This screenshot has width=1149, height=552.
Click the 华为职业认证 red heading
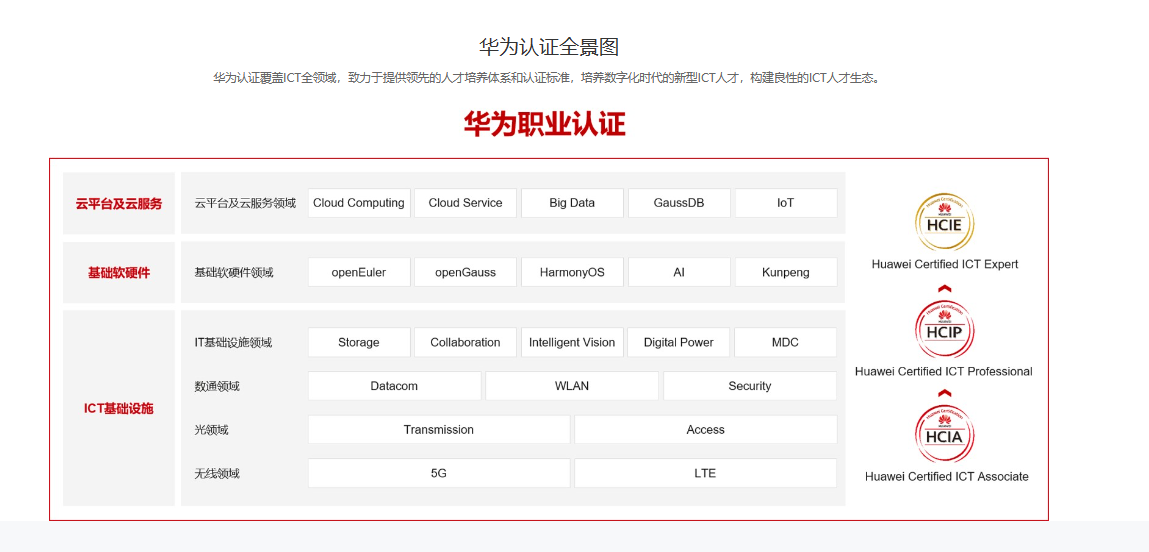pos(544,124)
